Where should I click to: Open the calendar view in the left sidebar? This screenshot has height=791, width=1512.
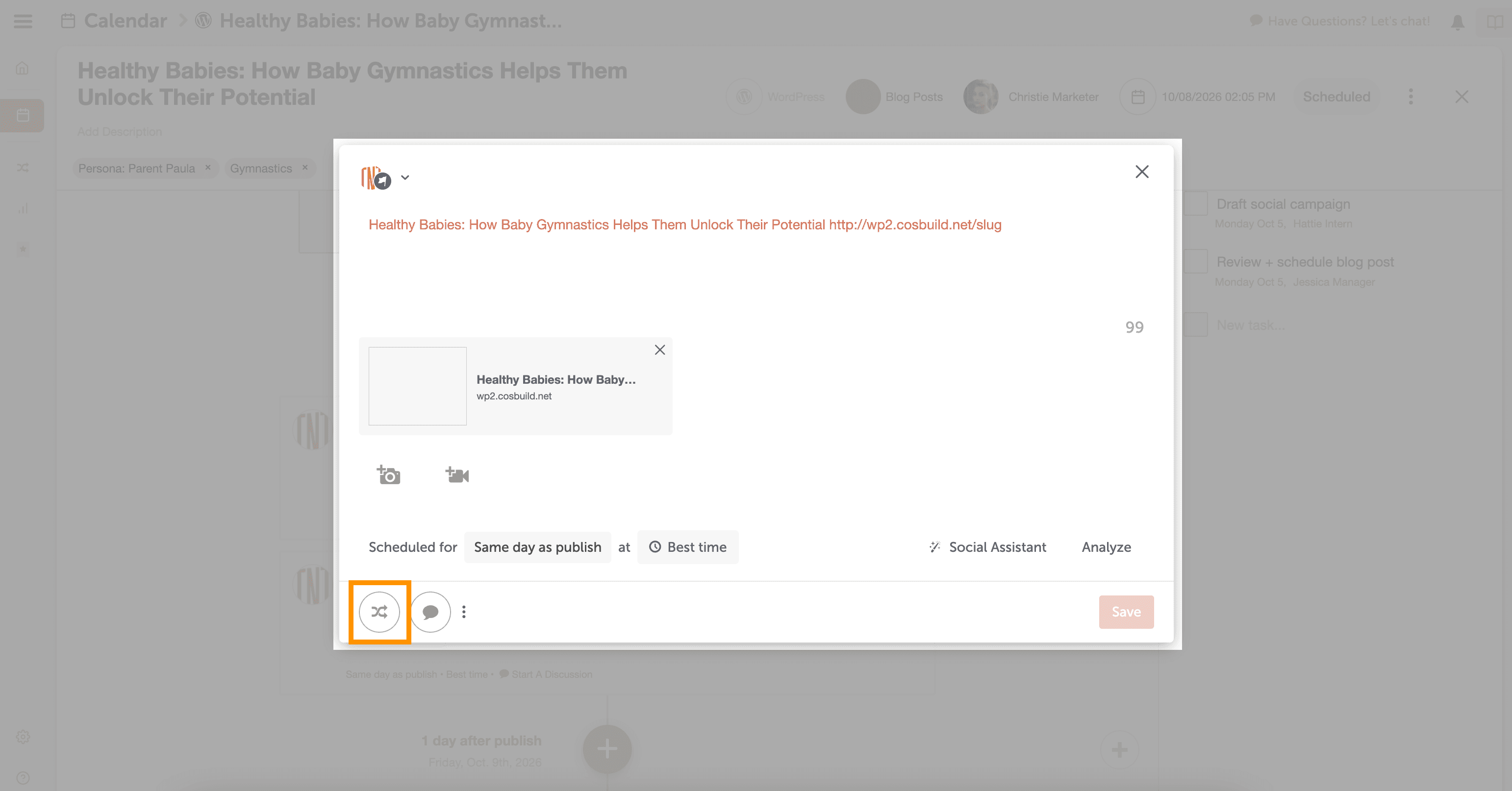pyautogui.click(x=23, y=115)
